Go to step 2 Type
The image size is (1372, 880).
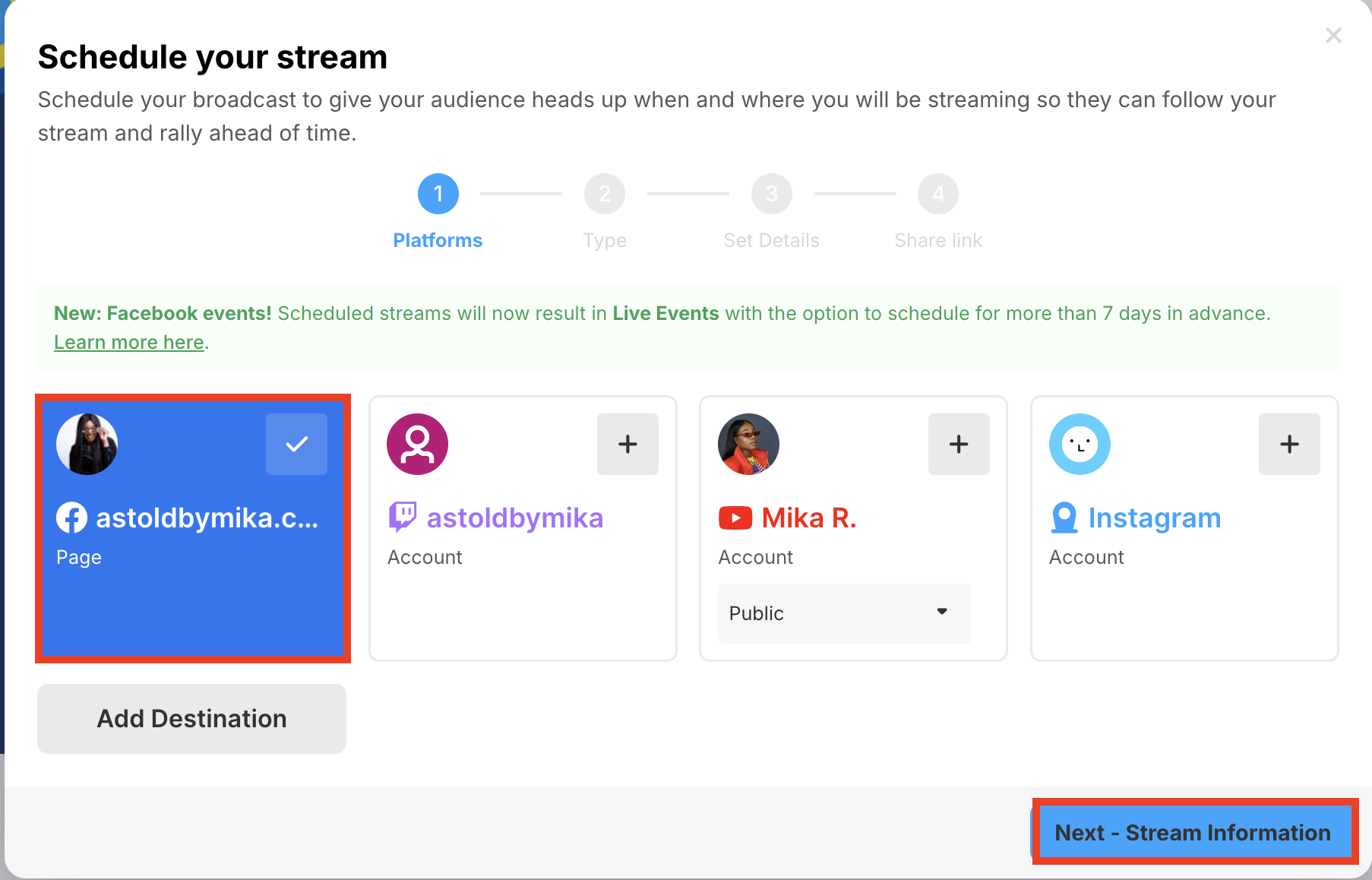coord(604,195)
